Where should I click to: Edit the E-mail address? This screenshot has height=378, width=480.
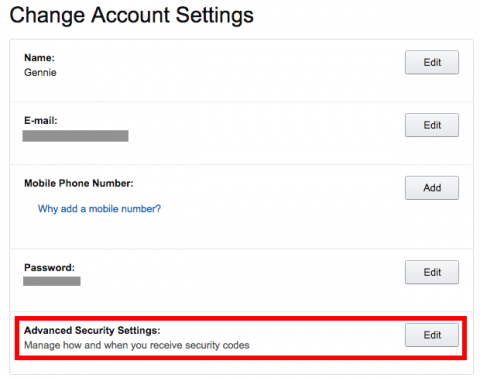point(432,125)
